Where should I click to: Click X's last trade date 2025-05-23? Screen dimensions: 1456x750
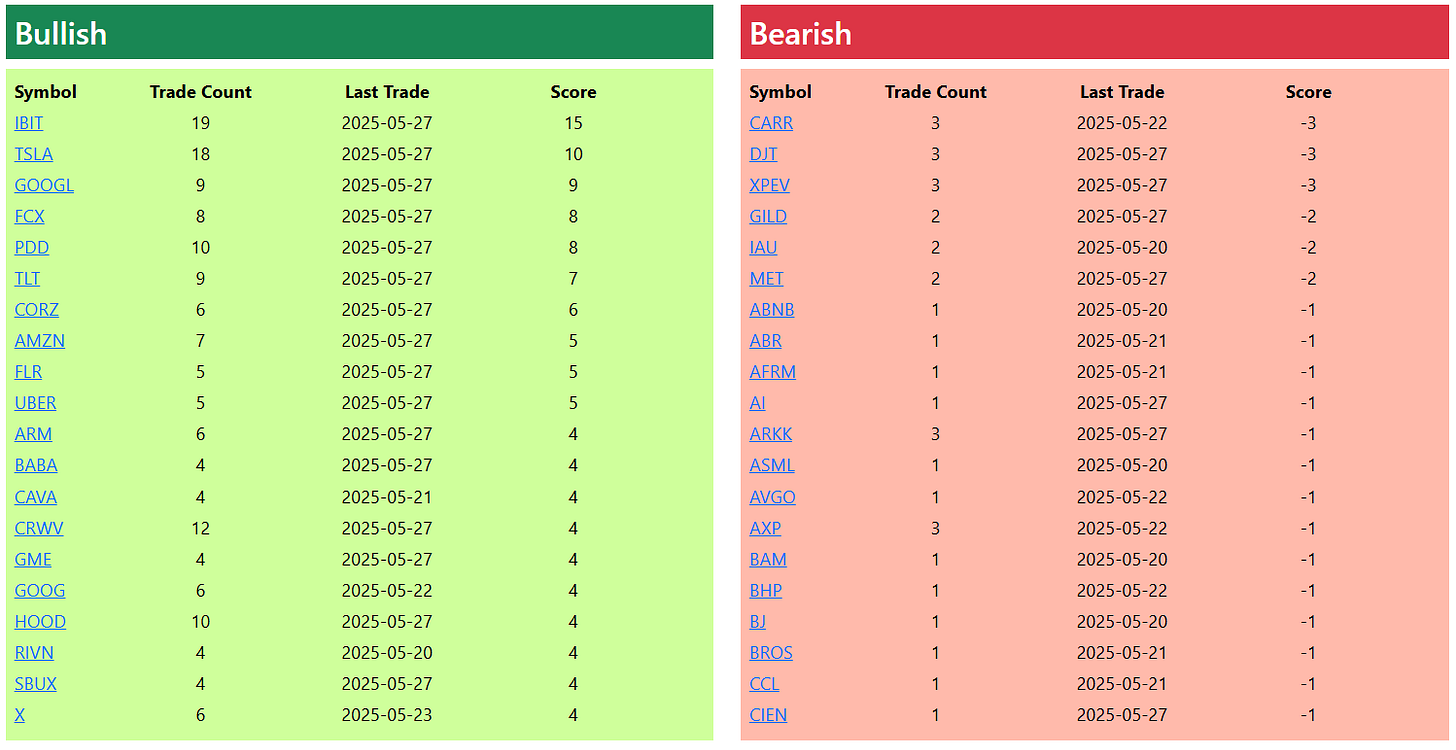[387, 715]
